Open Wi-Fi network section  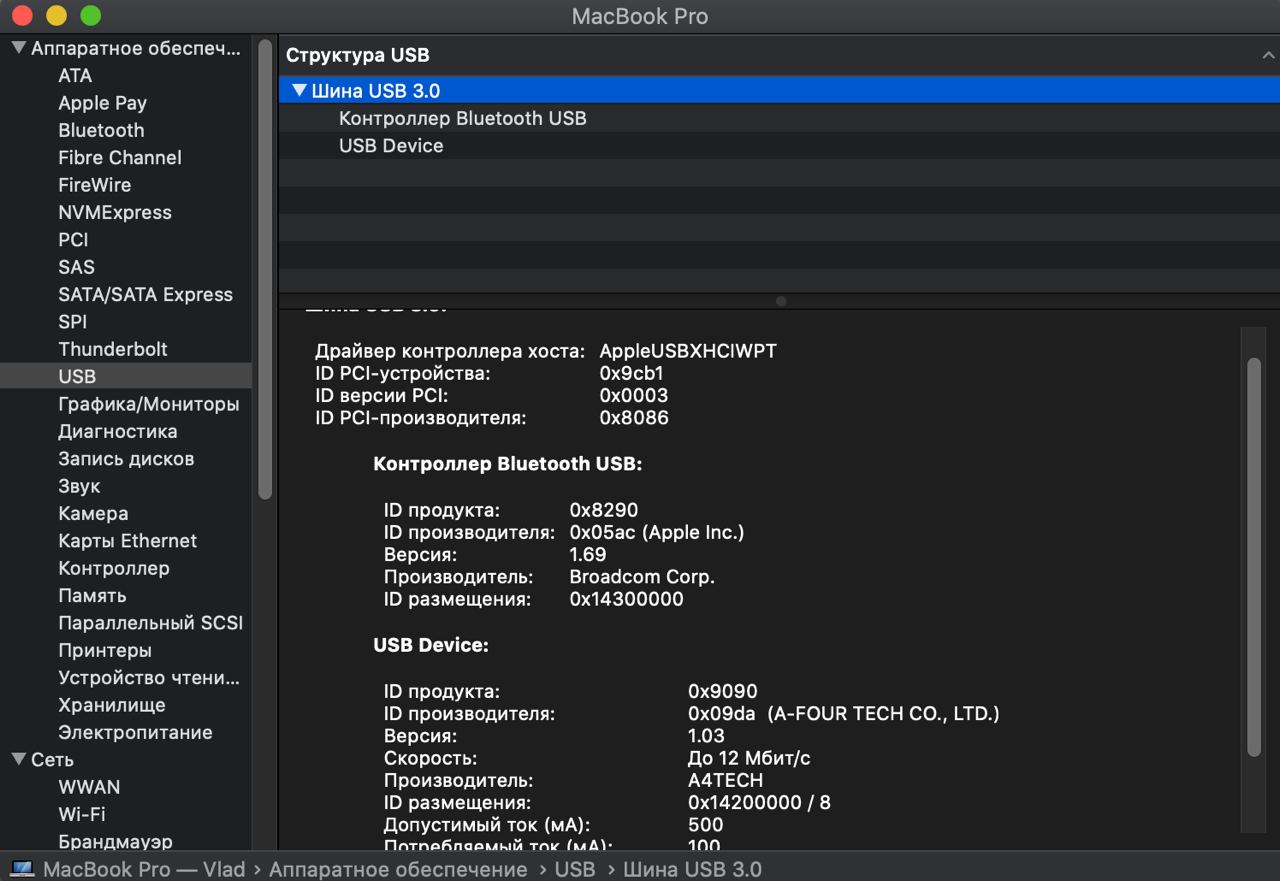[x=82, y=814]
